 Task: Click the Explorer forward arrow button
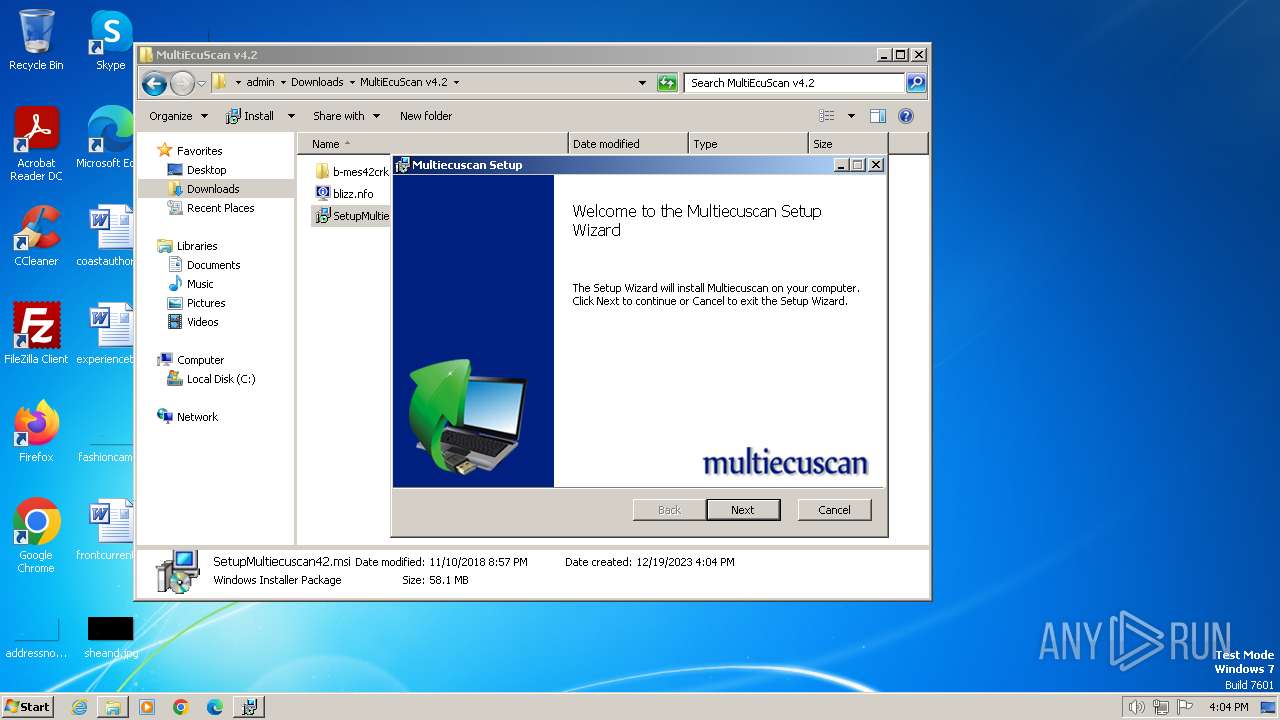182,83
